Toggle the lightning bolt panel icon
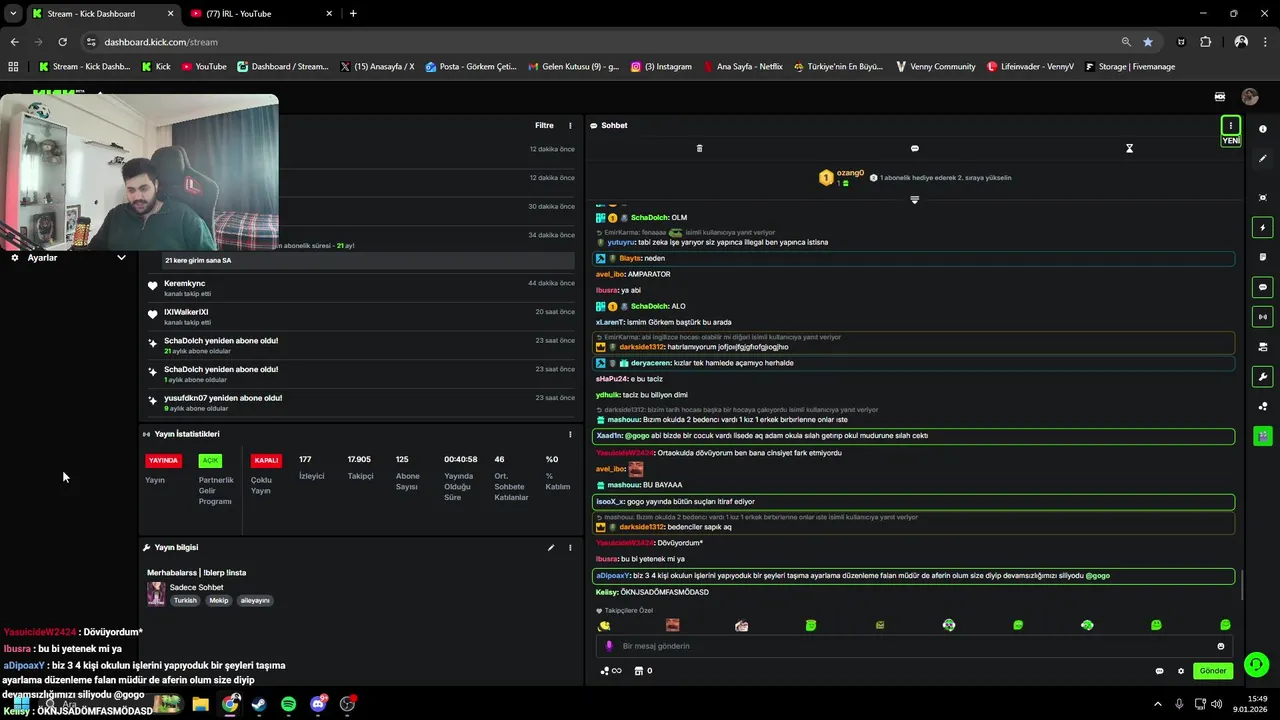Viewport: 1280px width, 720px height. [1263, 228]
